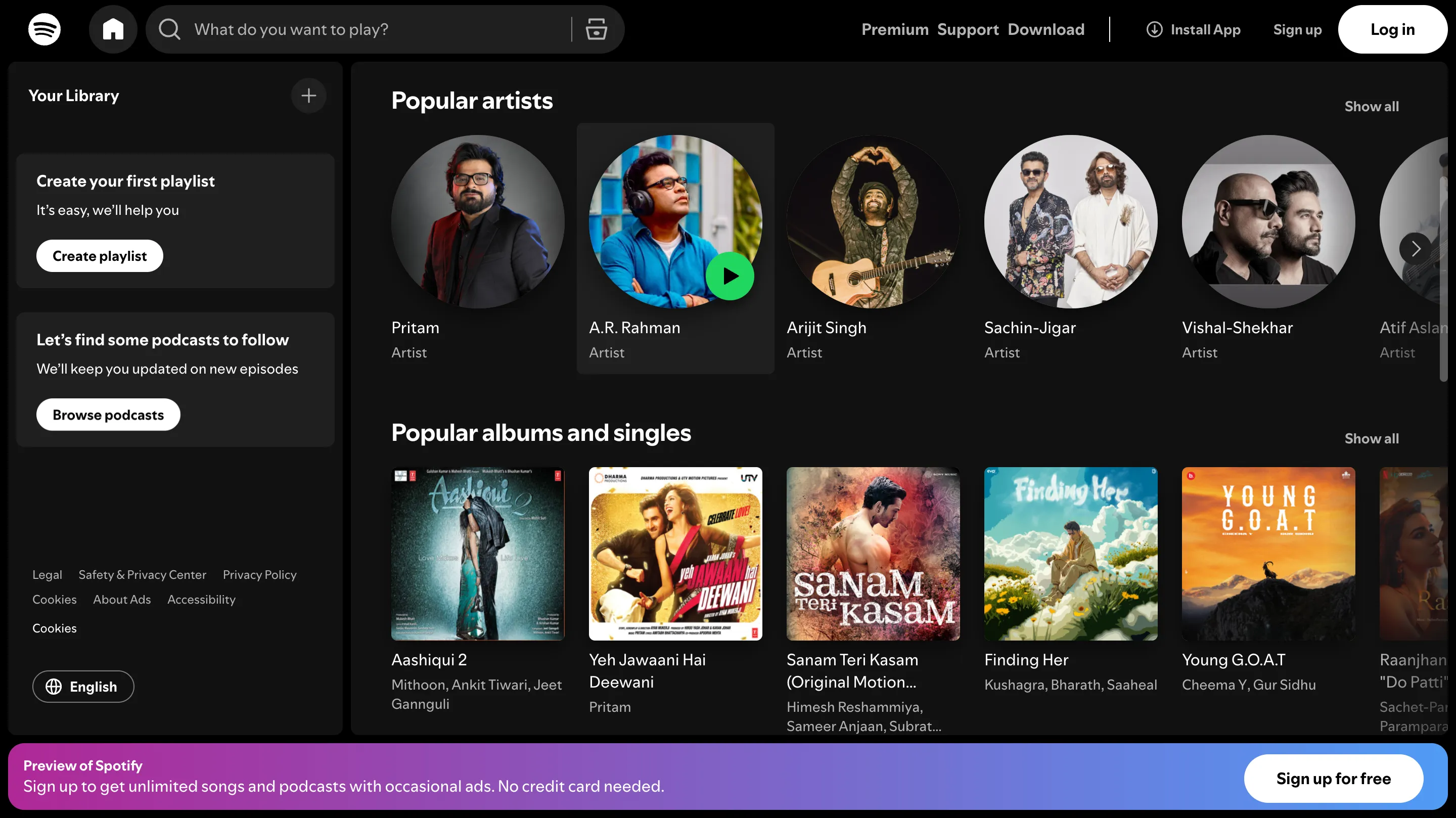The width and height of the screenshot is (1456, 818).
Task: Open Finding Her album cover
Action: pos(1071,554)
